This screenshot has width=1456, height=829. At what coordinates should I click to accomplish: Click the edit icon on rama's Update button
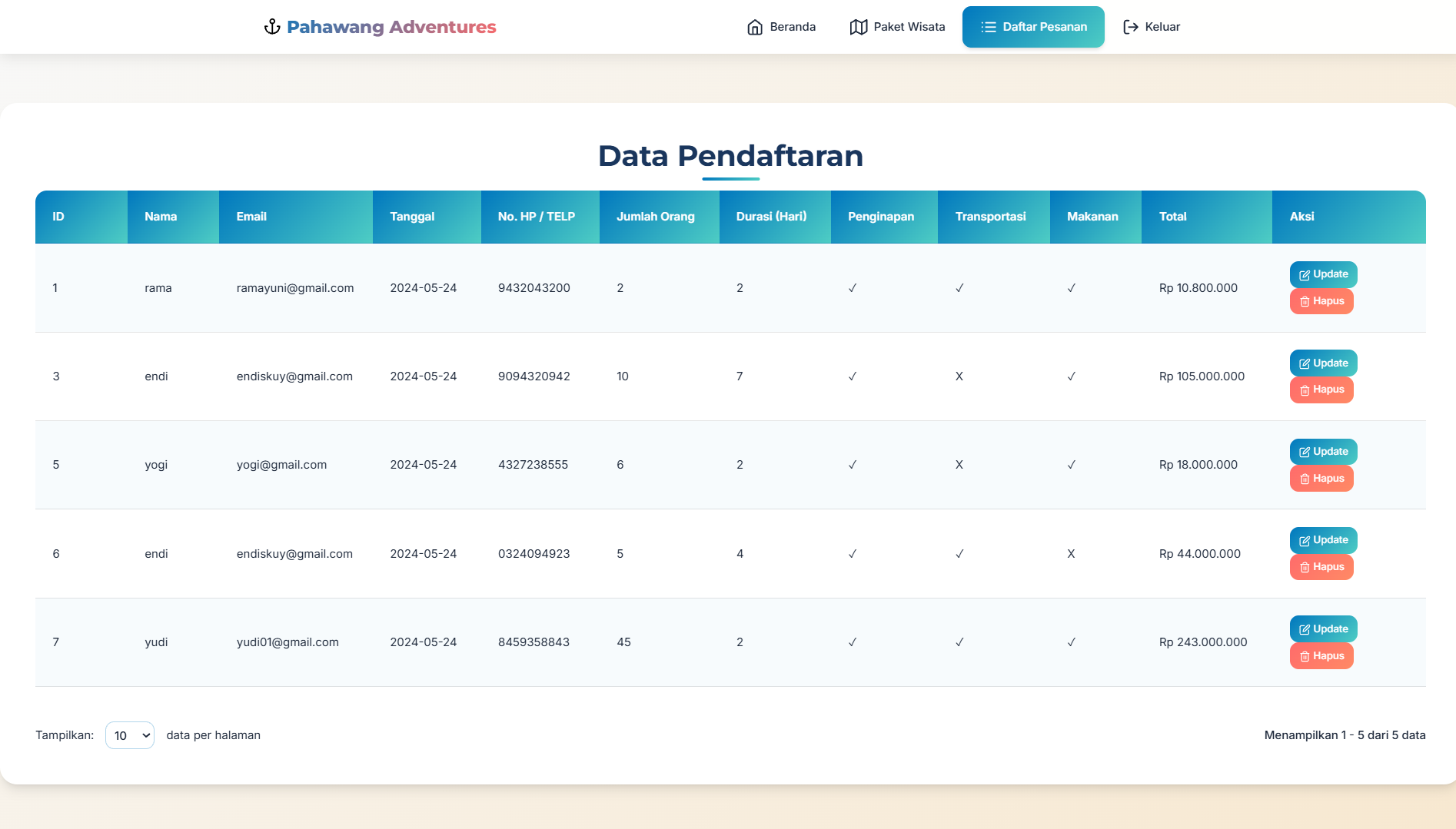coord(1305,275)
